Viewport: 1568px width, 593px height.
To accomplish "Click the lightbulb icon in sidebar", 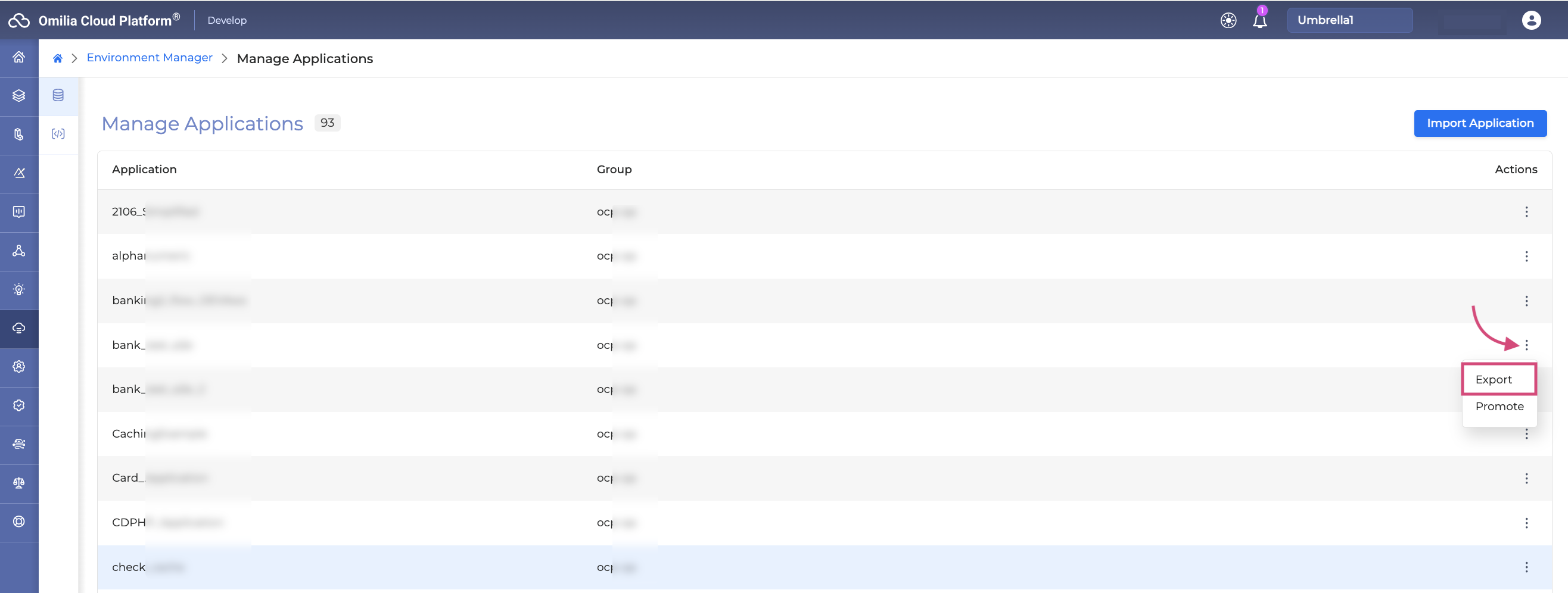I will pyautogui.click(x=19, y=289).
